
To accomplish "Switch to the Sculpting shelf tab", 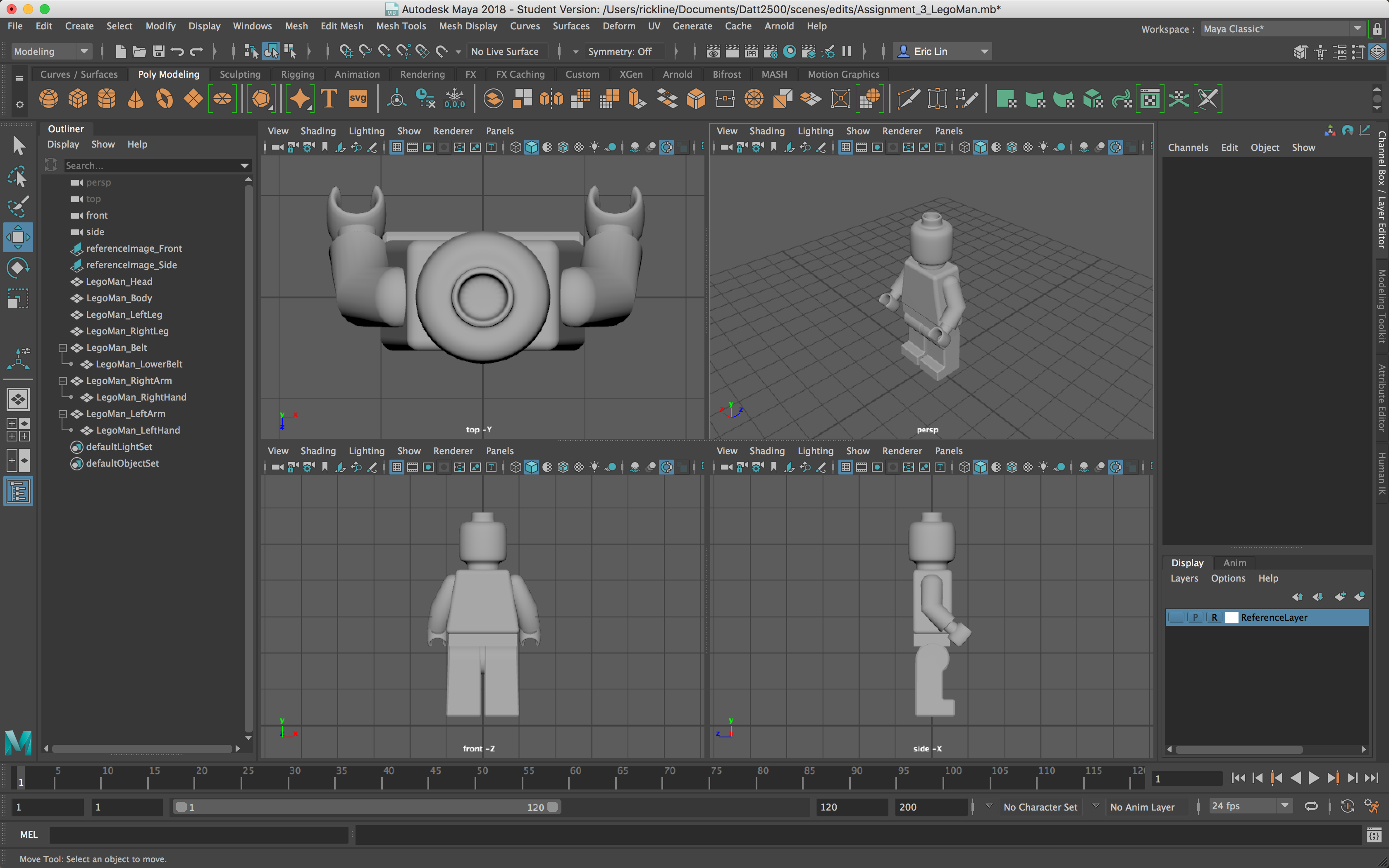I will click(x=240, y=74).
